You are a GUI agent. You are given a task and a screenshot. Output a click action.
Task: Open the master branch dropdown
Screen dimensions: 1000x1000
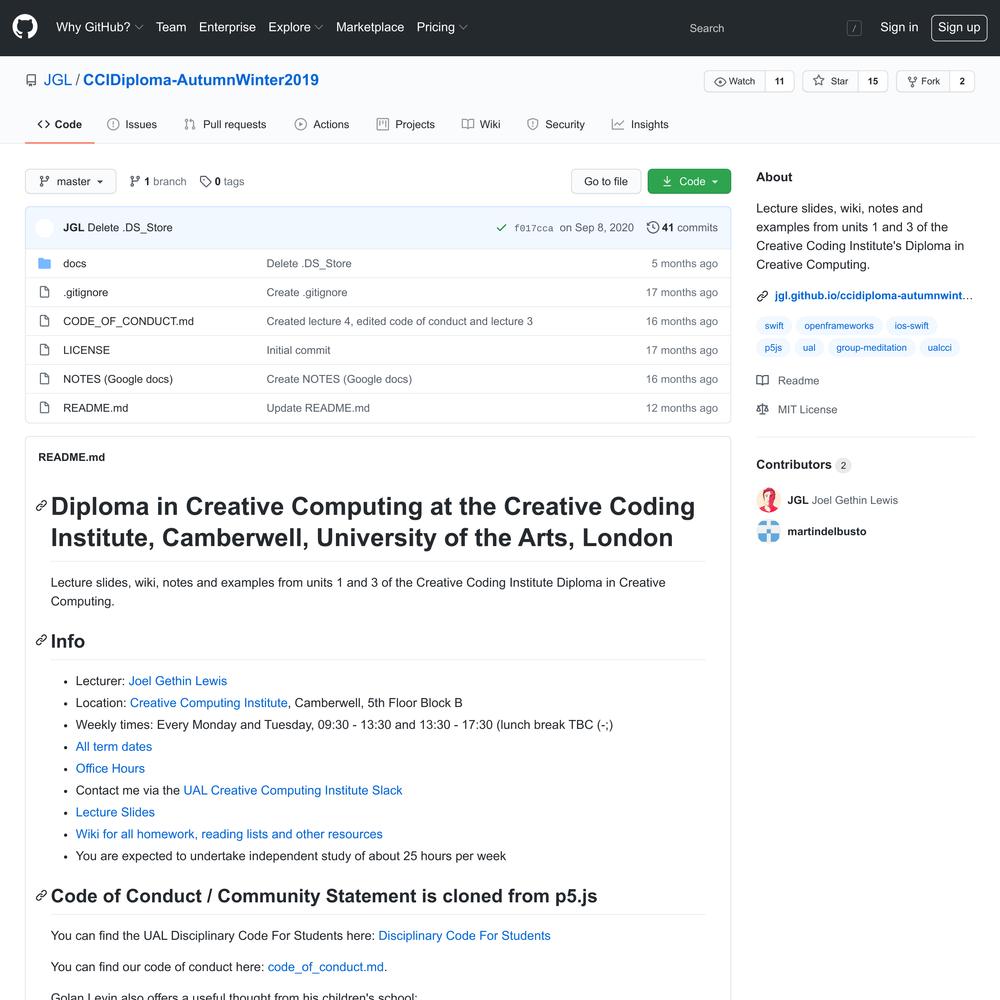click(x=71, y=182)
